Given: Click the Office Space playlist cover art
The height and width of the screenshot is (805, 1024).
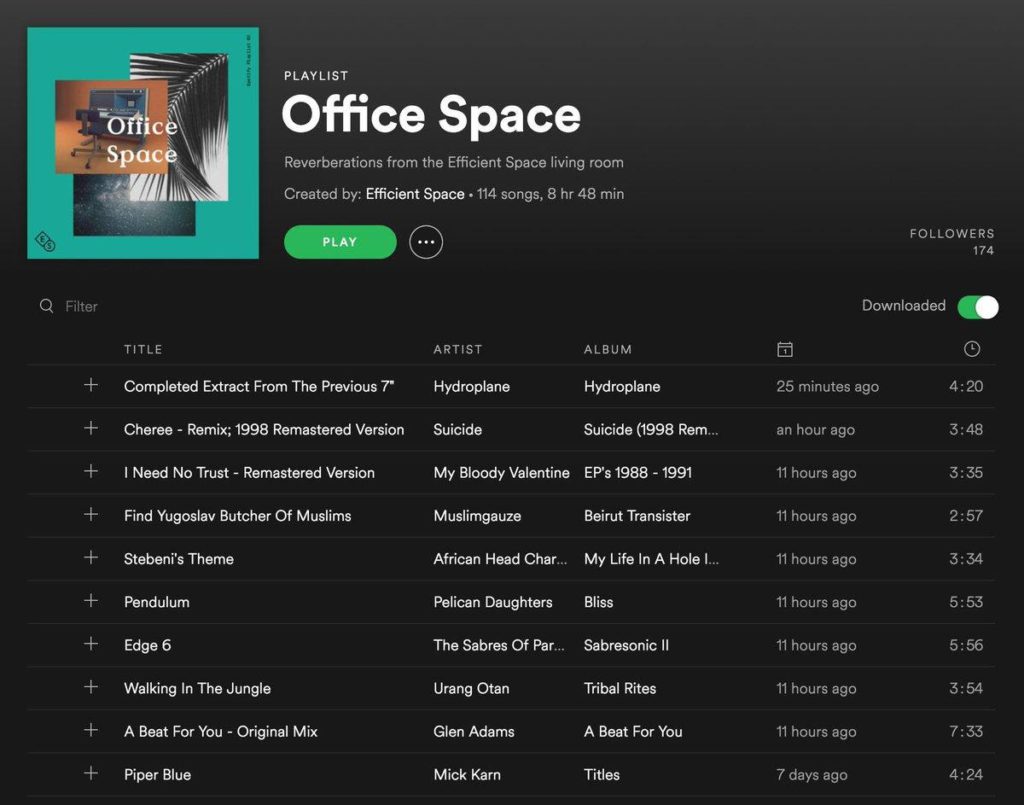Looking at the screenshot, I should (x=143, y=143).
